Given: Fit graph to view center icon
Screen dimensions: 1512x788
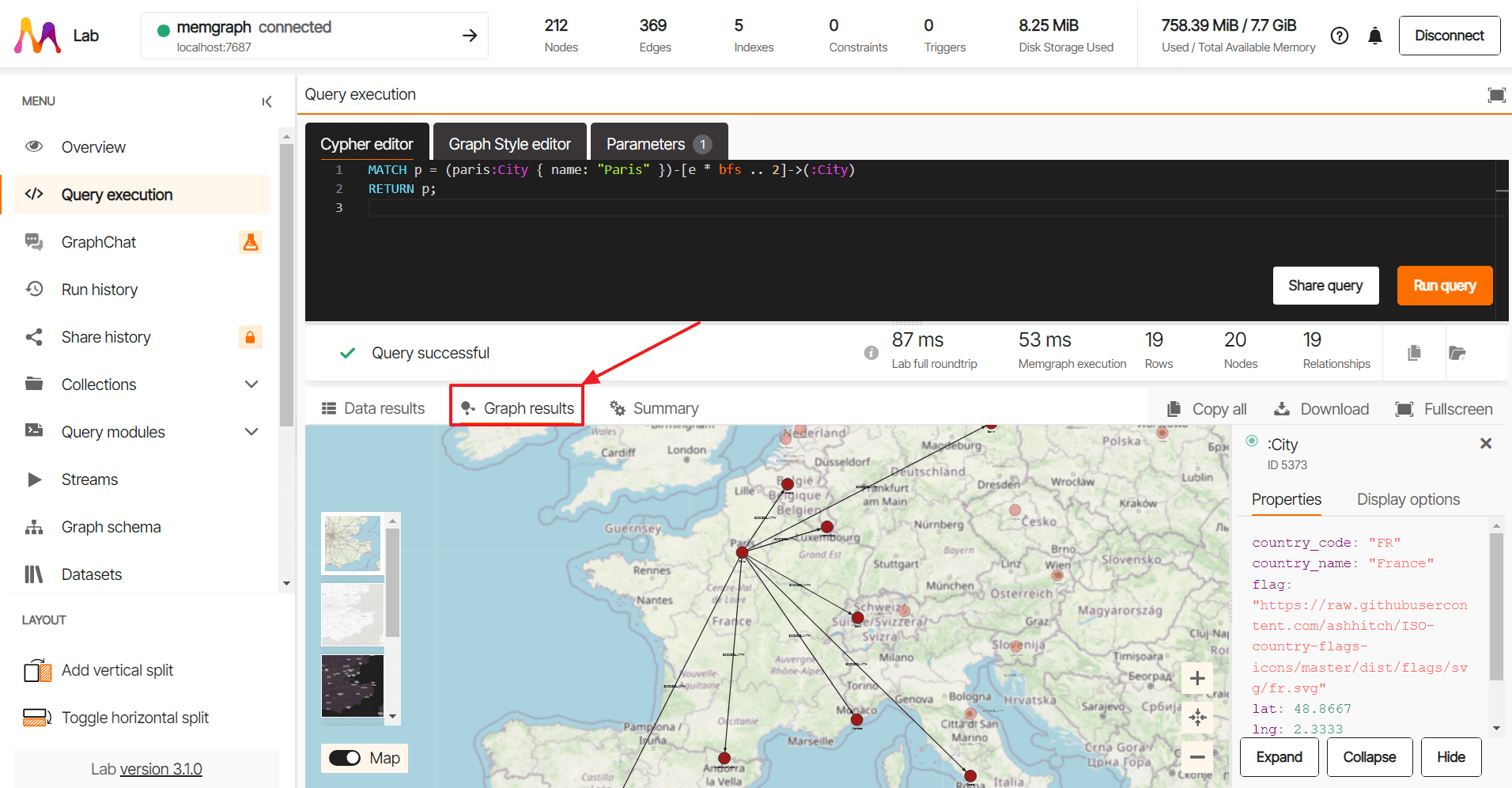Looking at the screenshot, I should [1197, 718].
